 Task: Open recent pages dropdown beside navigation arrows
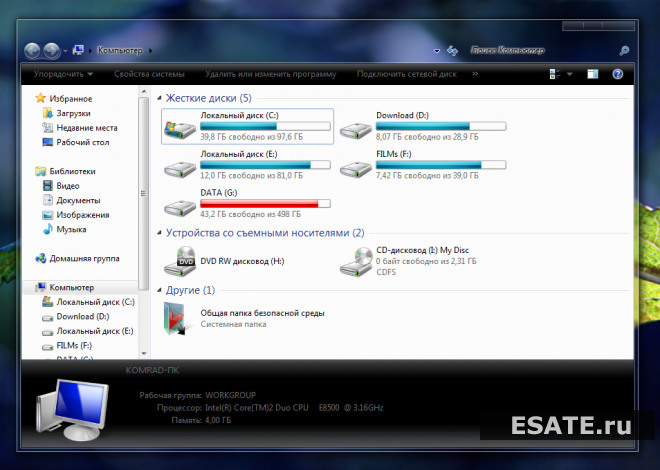[65, 51]
